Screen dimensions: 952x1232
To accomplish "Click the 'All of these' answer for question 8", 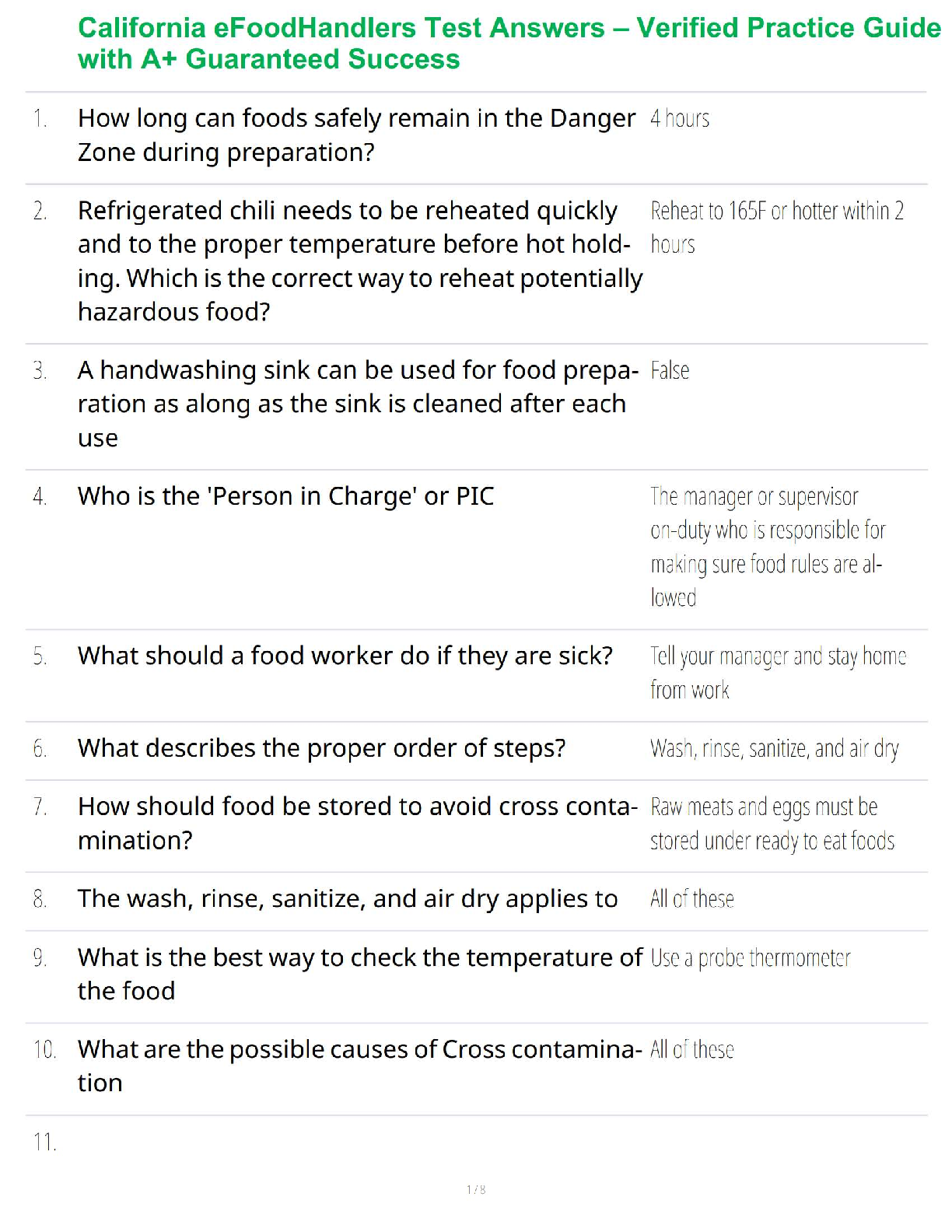I will [x=691, y=900].
